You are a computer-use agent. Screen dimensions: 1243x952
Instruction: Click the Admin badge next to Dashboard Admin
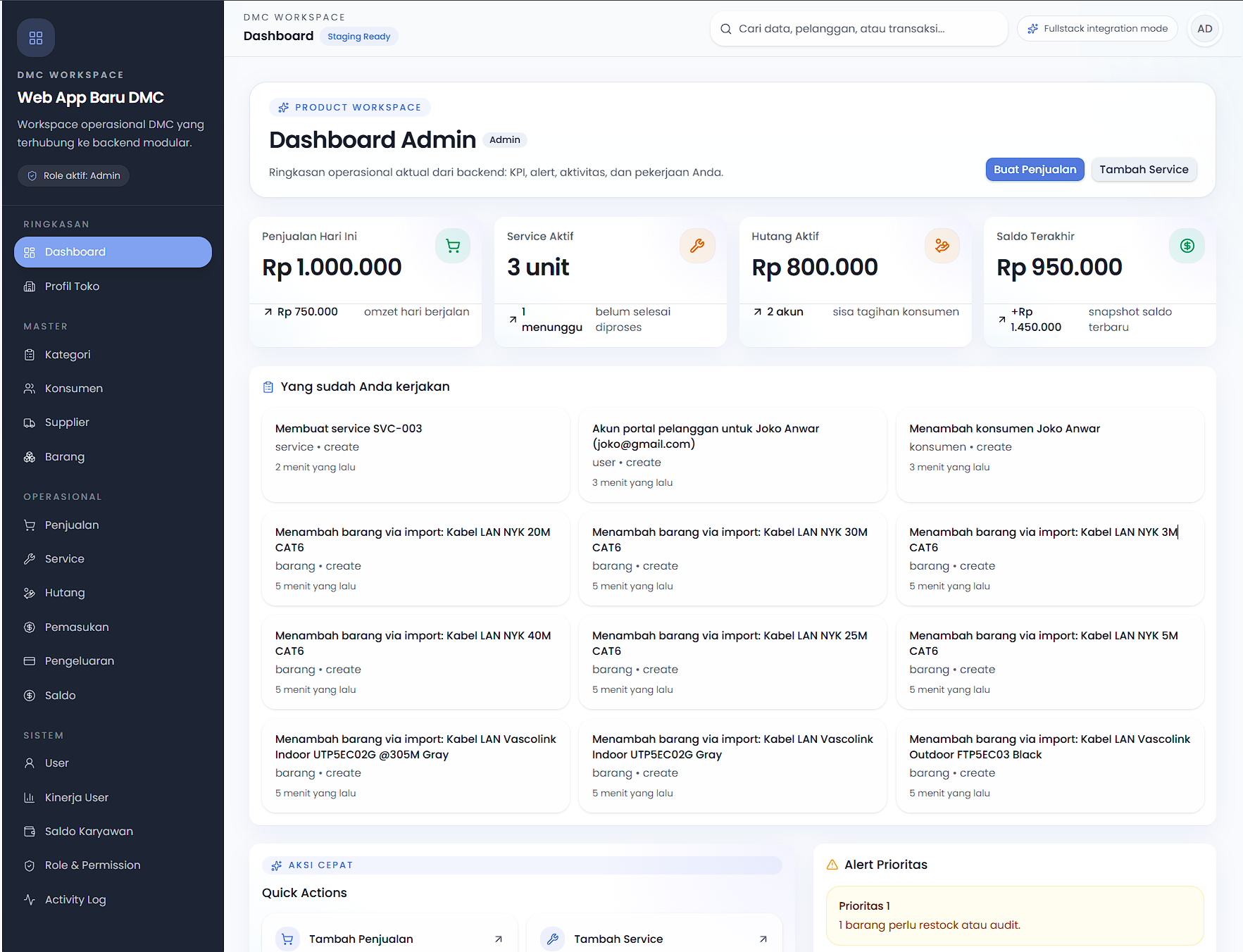(505, 140)
